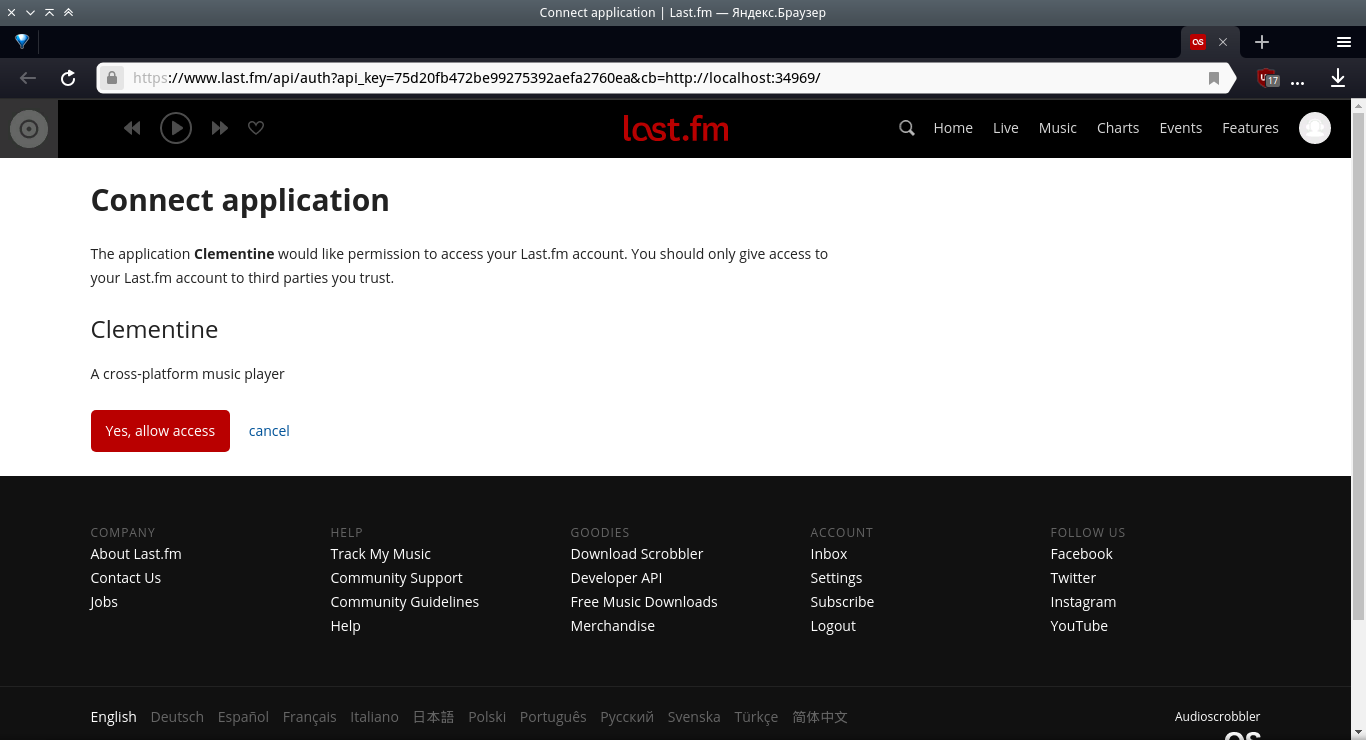Open the Track My Music link
The image size is (1366, 740).
click(381, 554)
